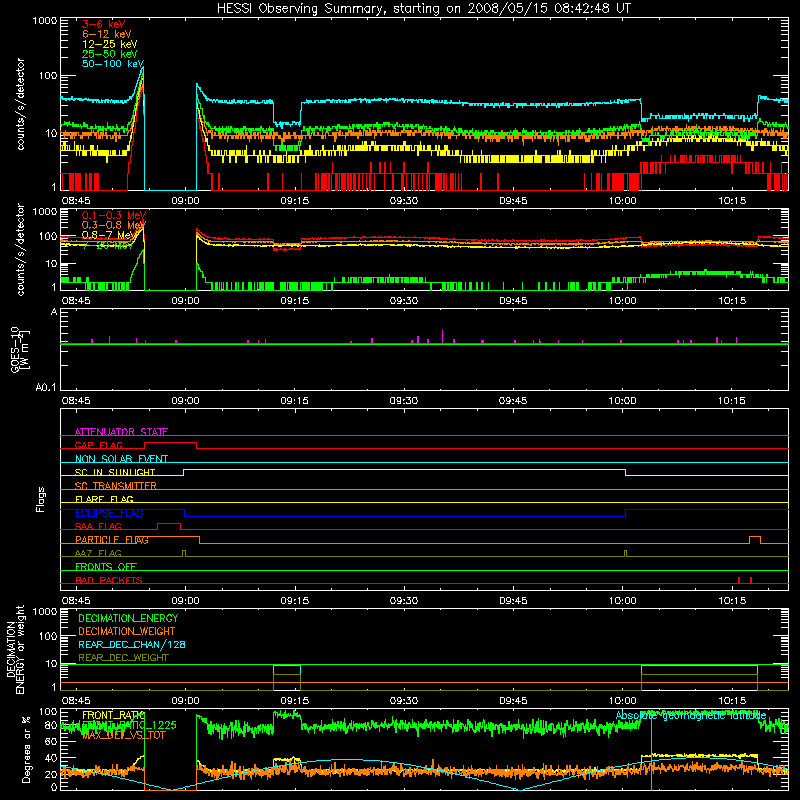
Task: Select the yellow 12-25 keV legend label
Action: (110, 44)
